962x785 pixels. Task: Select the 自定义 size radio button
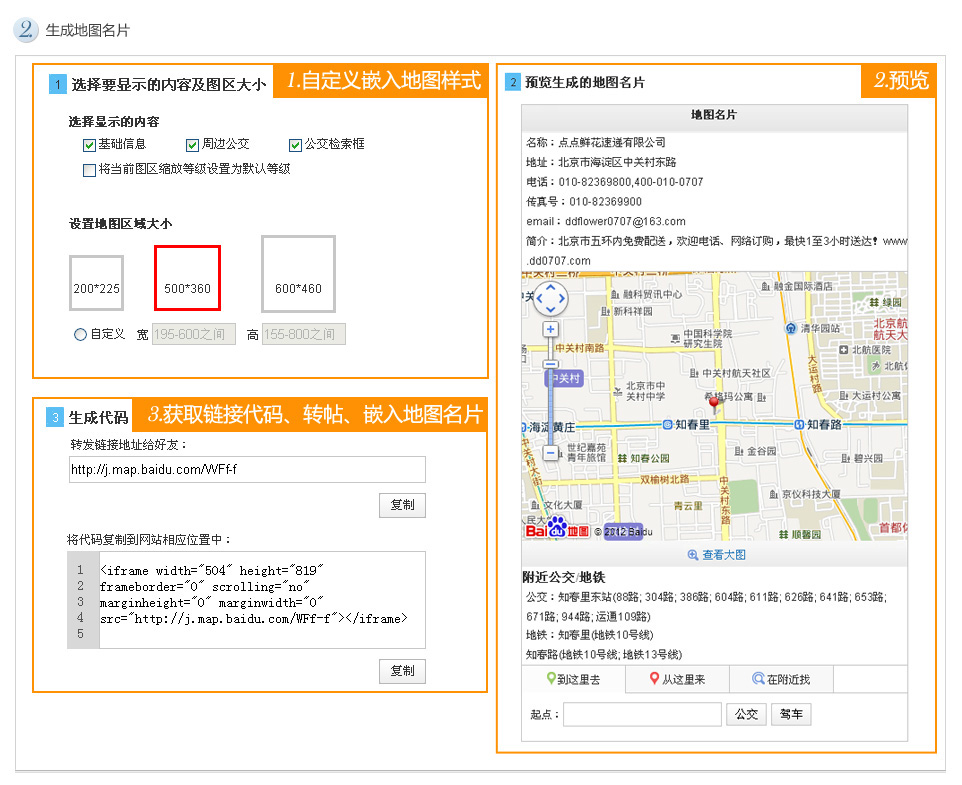pos(80,335)
